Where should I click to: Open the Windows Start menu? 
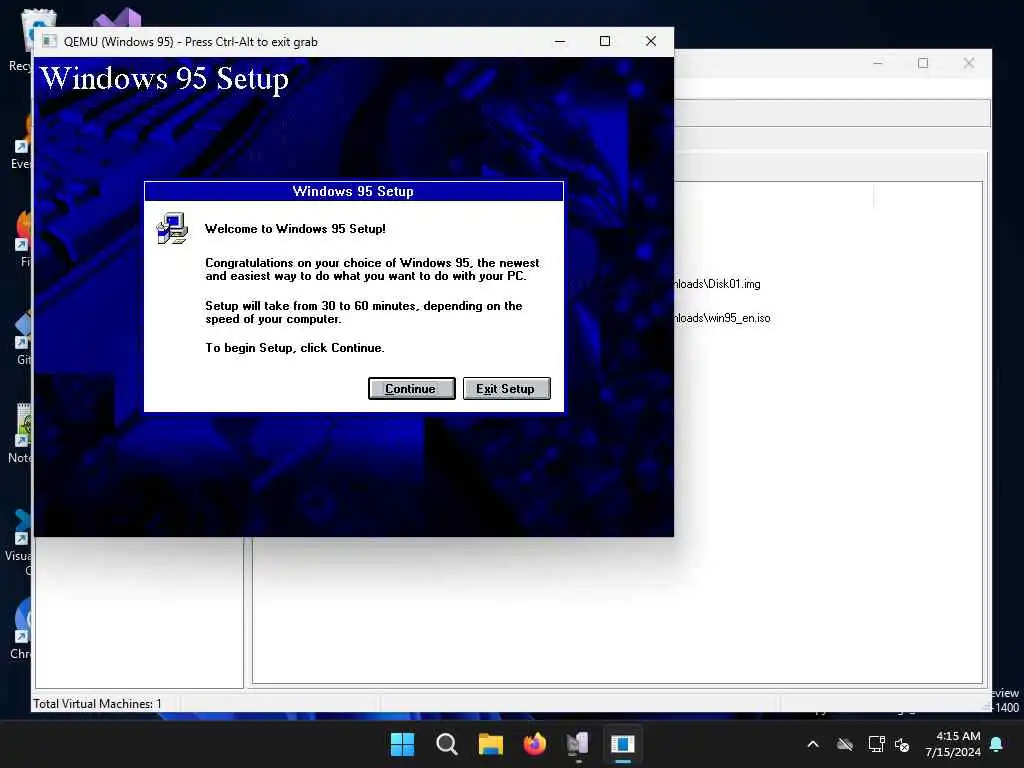pos(402,744)
